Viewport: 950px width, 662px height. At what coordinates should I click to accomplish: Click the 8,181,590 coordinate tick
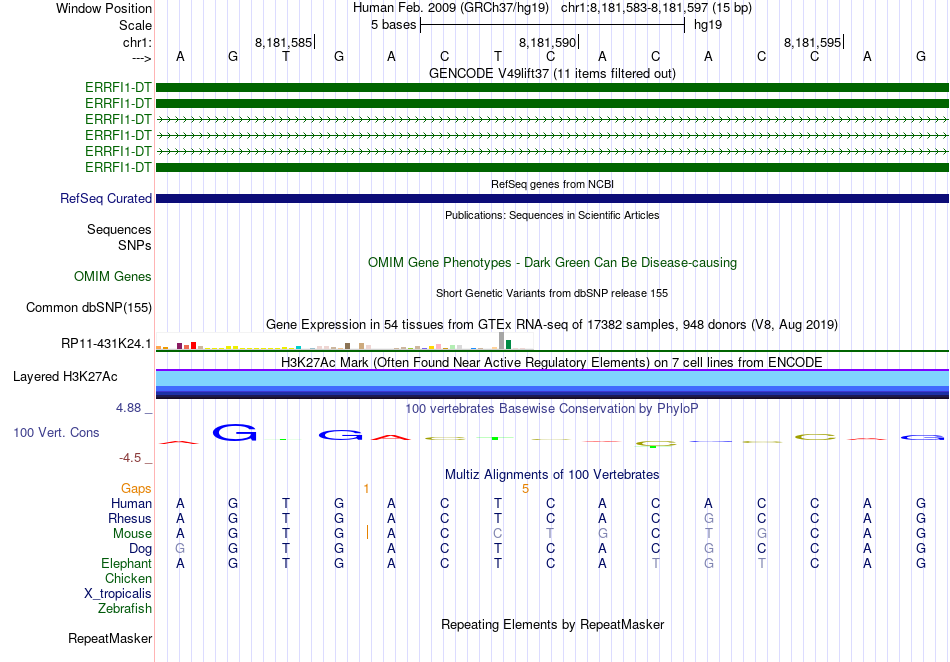(x=548, y=42)
